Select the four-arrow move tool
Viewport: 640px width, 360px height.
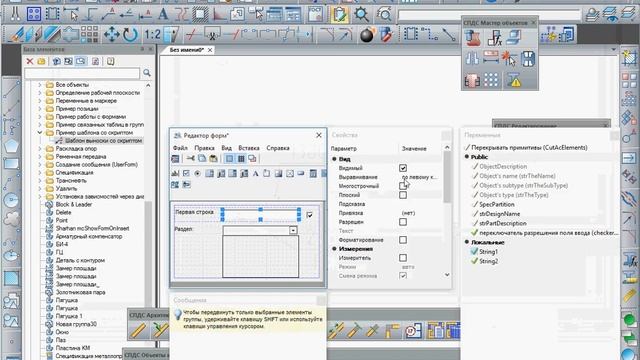[x=111, y=34]
